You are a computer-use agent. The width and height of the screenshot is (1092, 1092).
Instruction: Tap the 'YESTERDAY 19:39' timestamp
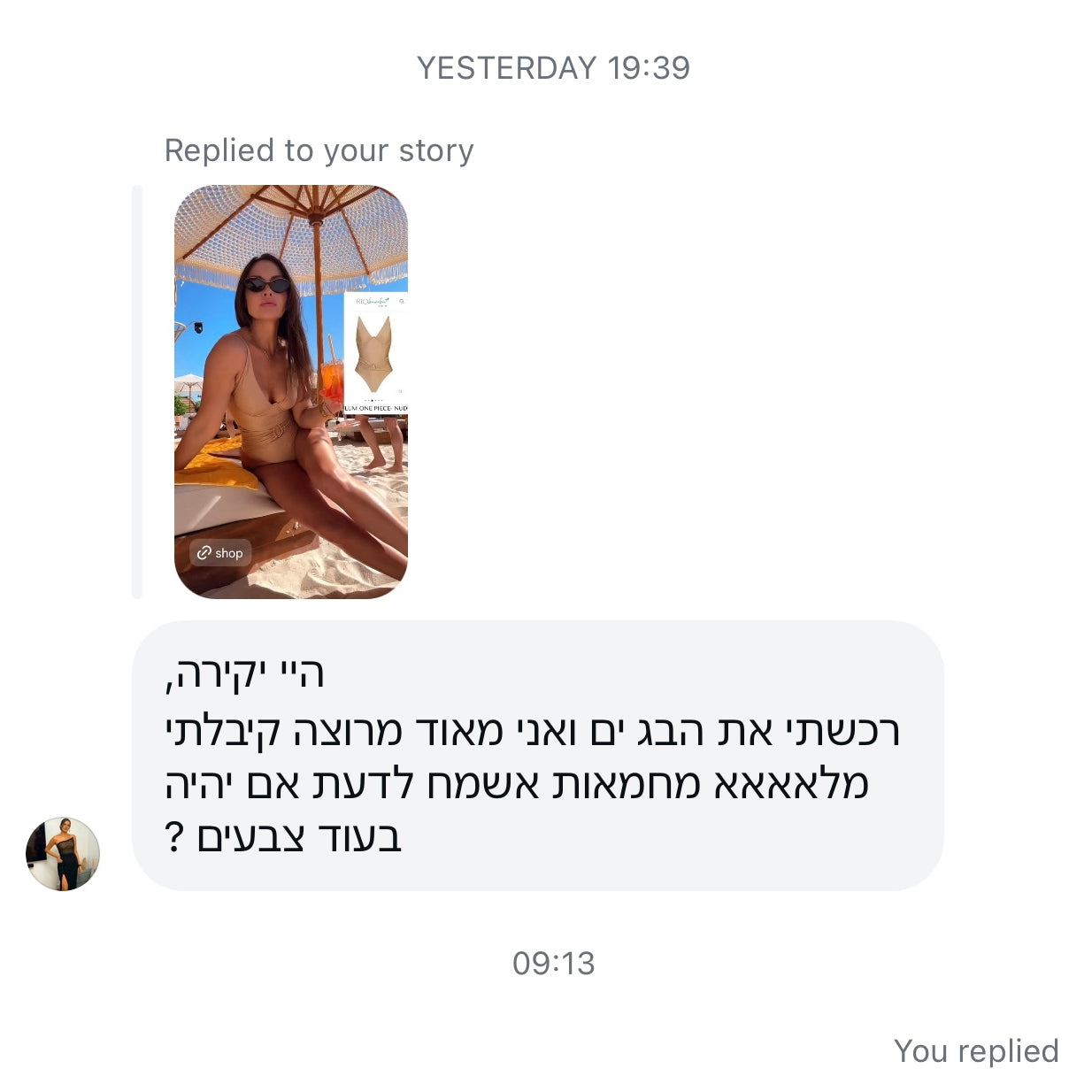pos(554,68)
